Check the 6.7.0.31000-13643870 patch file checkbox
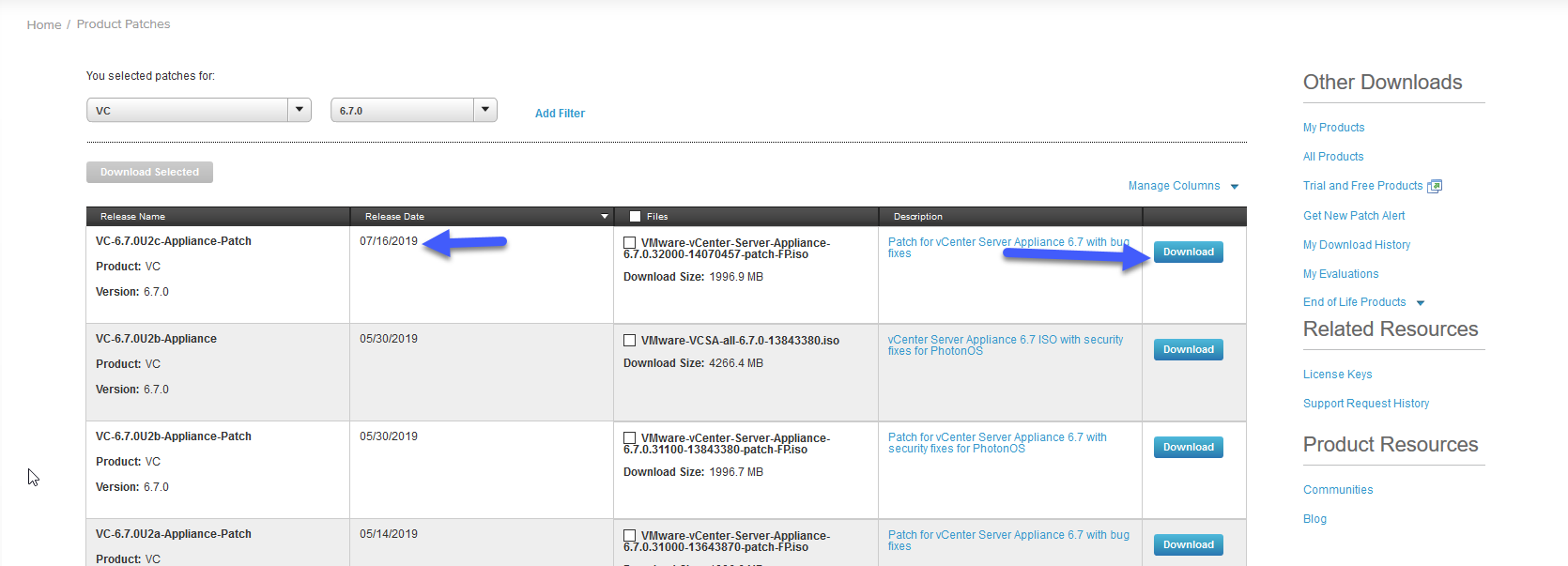The image size is (1568, 566). (630, 536)
